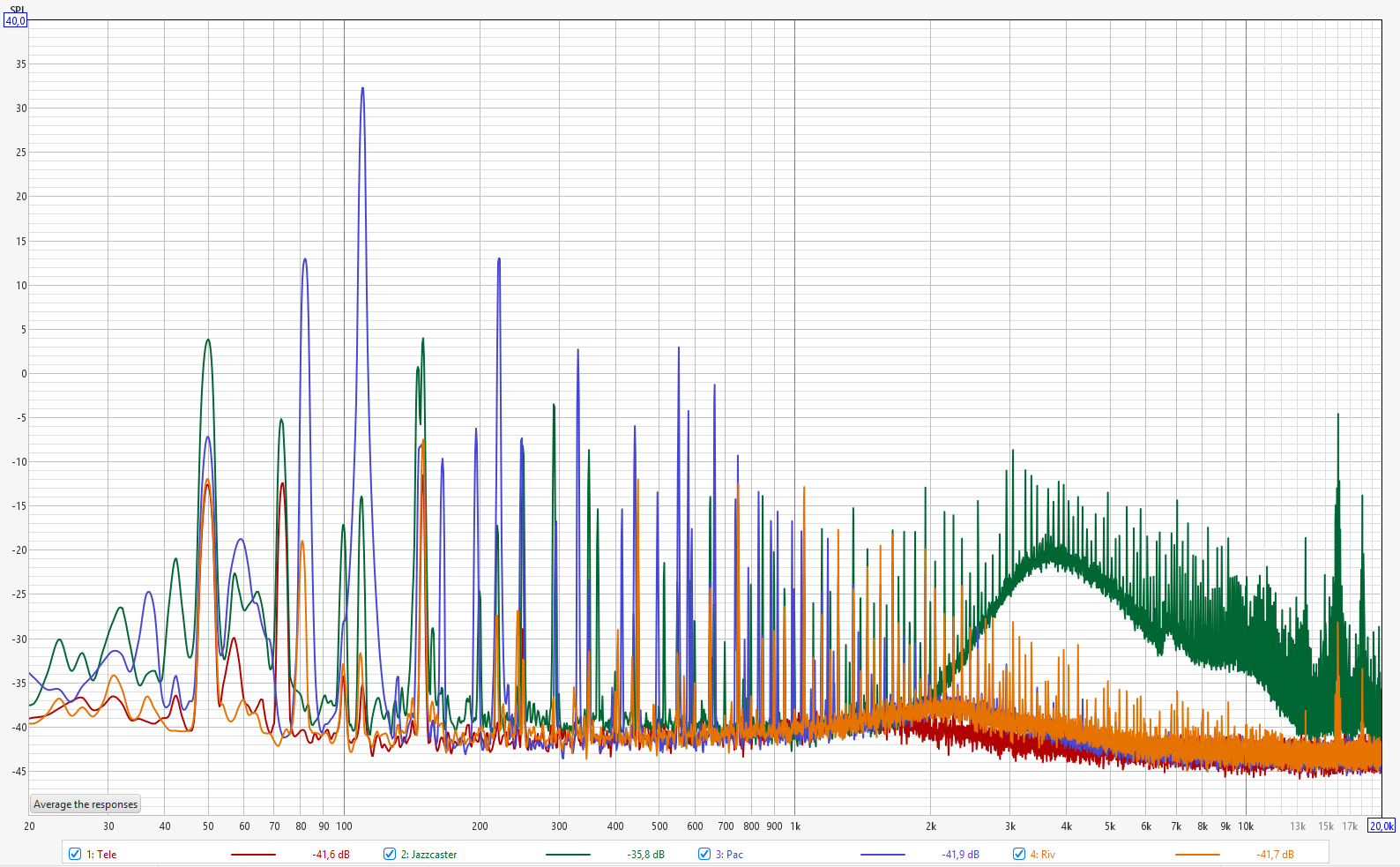This screenshot has width=1400, height=867.
Task: Click the 40,0 upper SPL limit field
Action: click(x=16, y=21)
